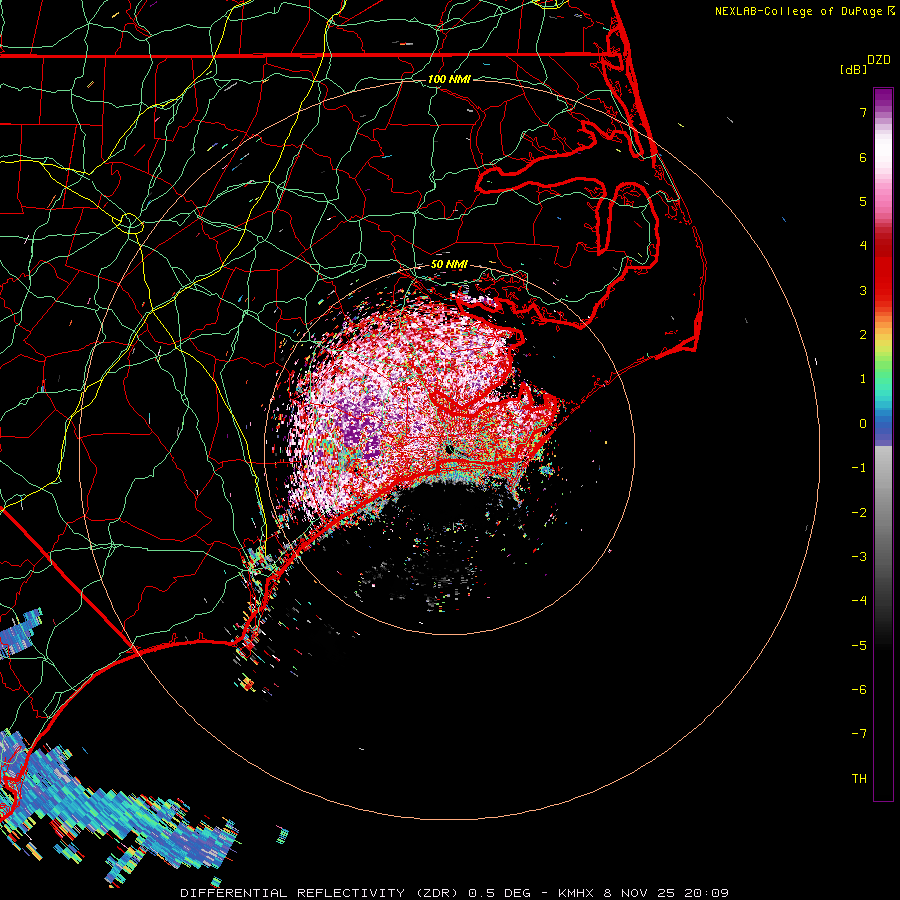
Task: Click the -1 value on color scale
Action: (x=859, y=468)
